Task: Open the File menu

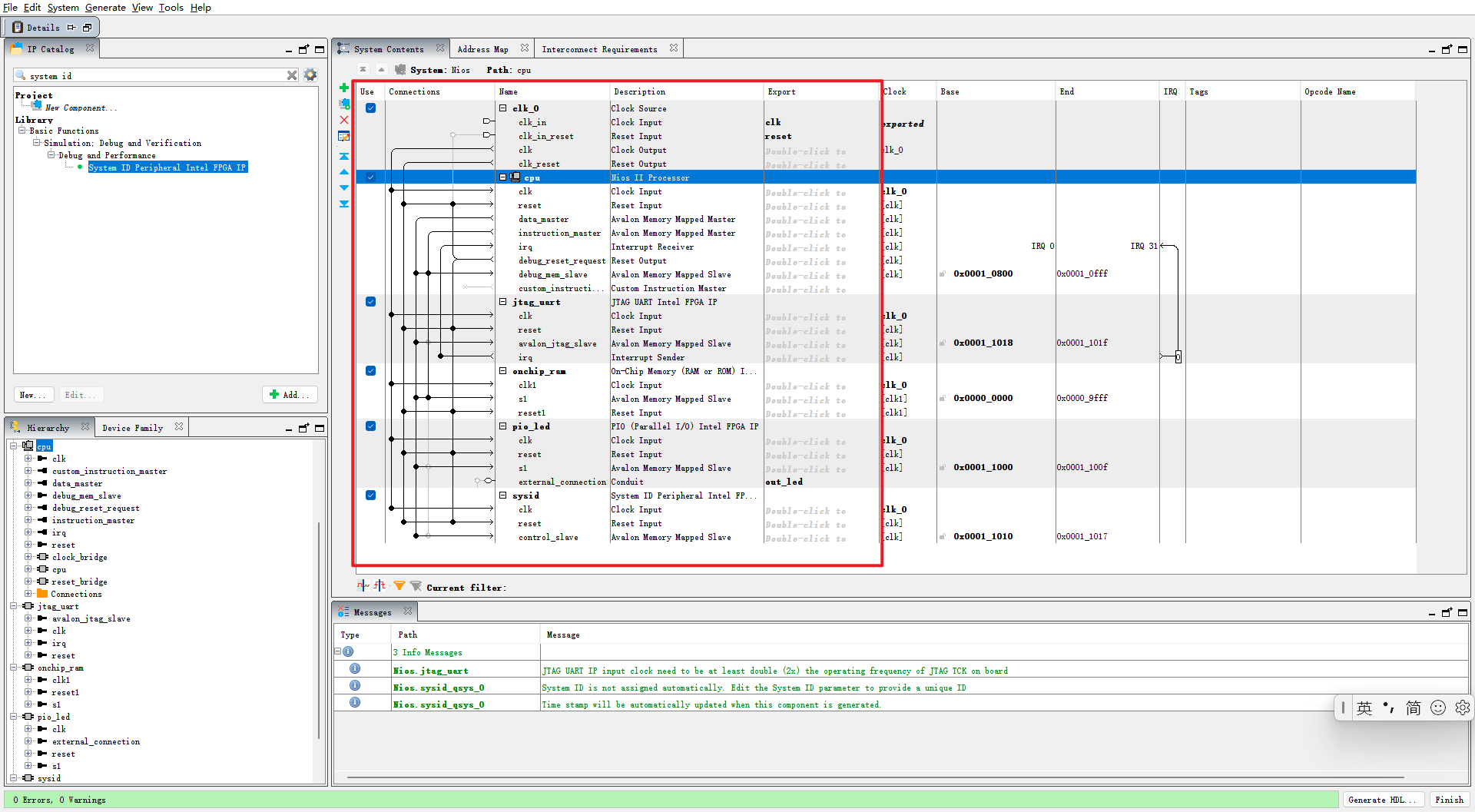Action: pos(10,7)
